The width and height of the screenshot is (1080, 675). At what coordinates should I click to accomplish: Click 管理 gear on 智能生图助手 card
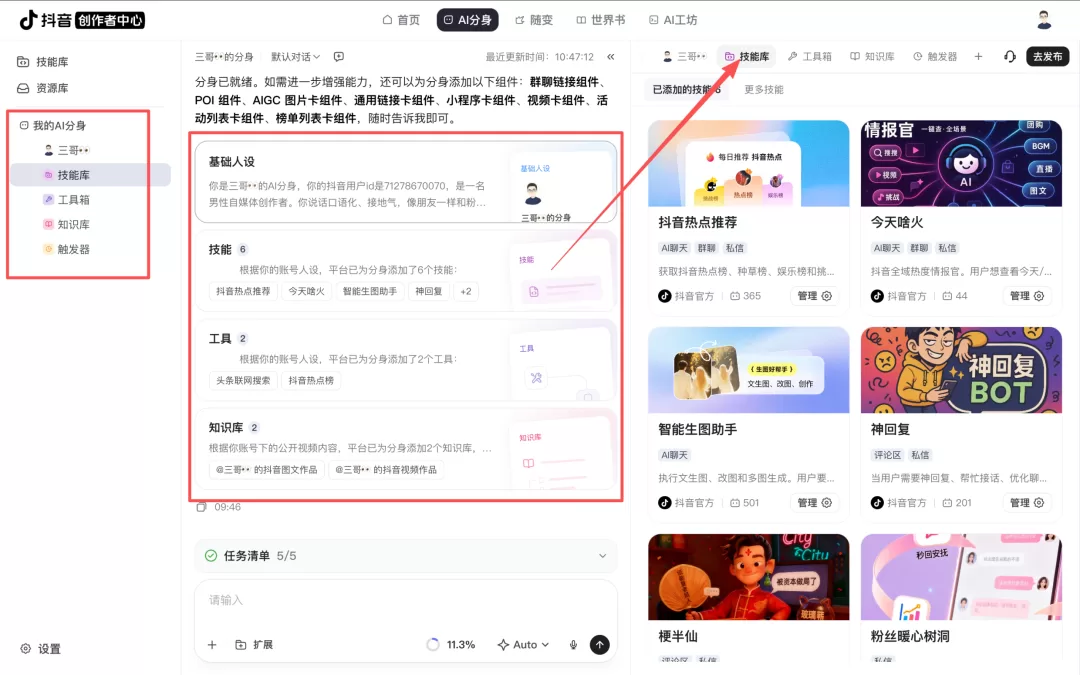pyautogui.click(x=815, y=503)
